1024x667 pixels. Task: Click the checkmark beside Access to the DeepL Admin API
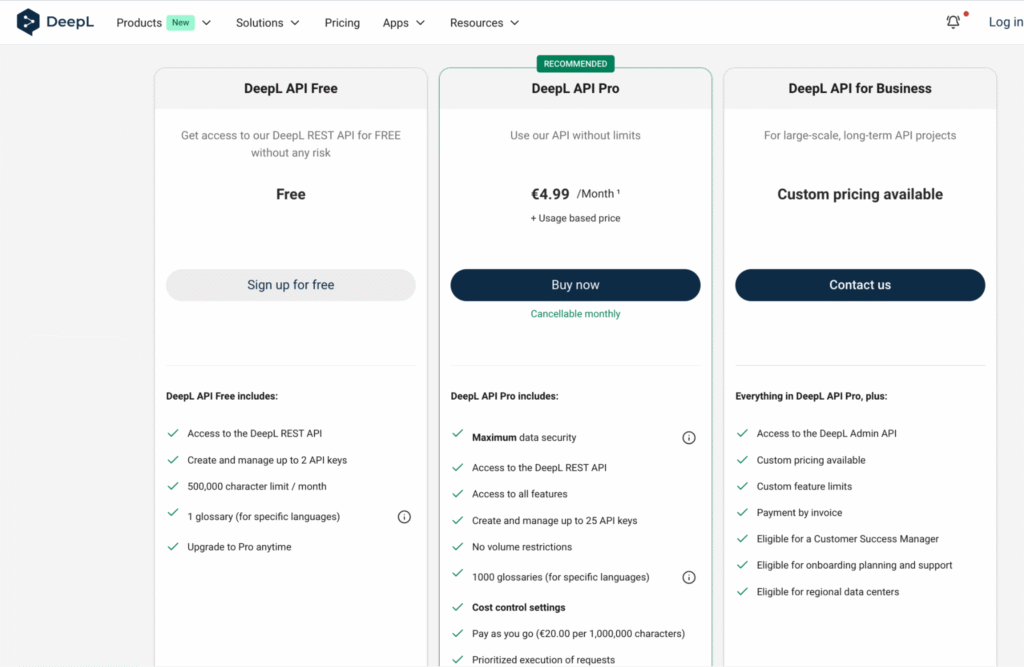[741, 433]
